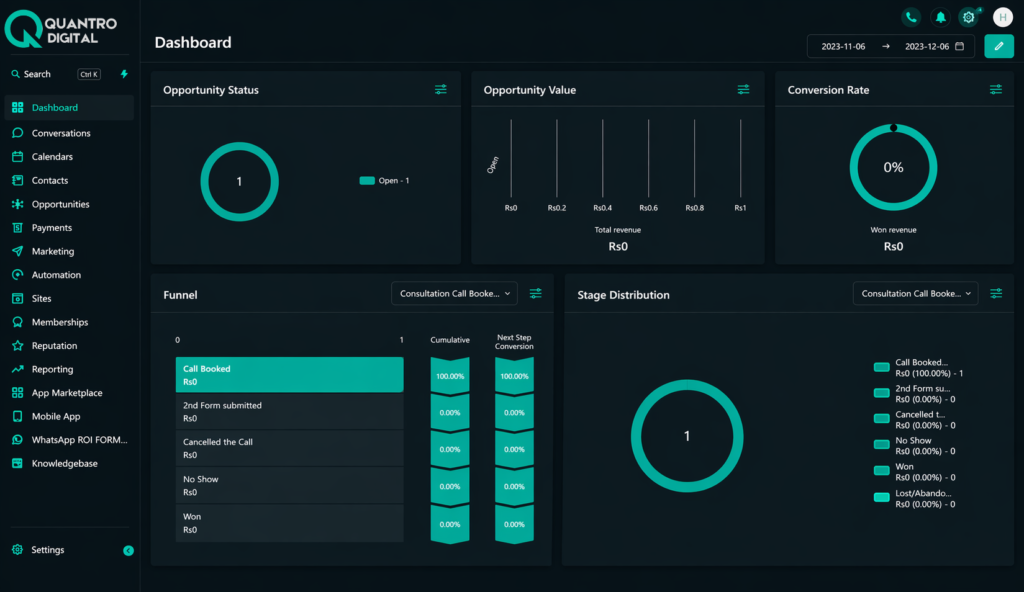Open the user avatar H profile
Viewport: 1024px width, 592px height.
pos(1002,17)
